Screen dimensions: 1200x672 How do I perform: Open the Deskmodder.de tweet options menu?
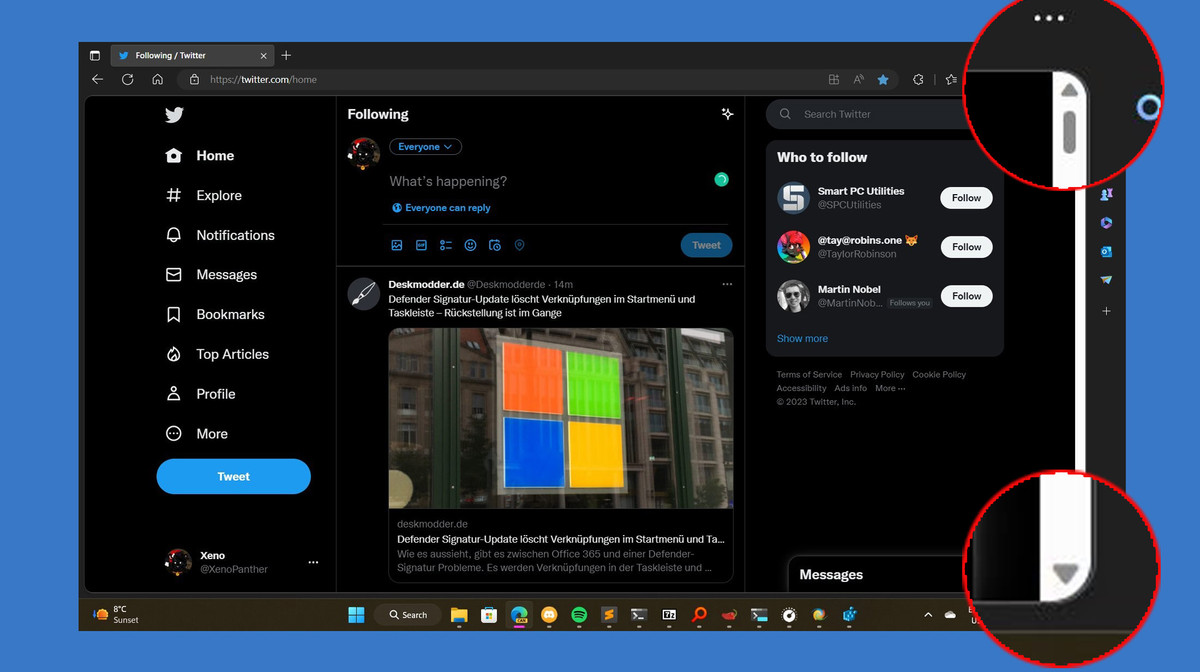727,284
